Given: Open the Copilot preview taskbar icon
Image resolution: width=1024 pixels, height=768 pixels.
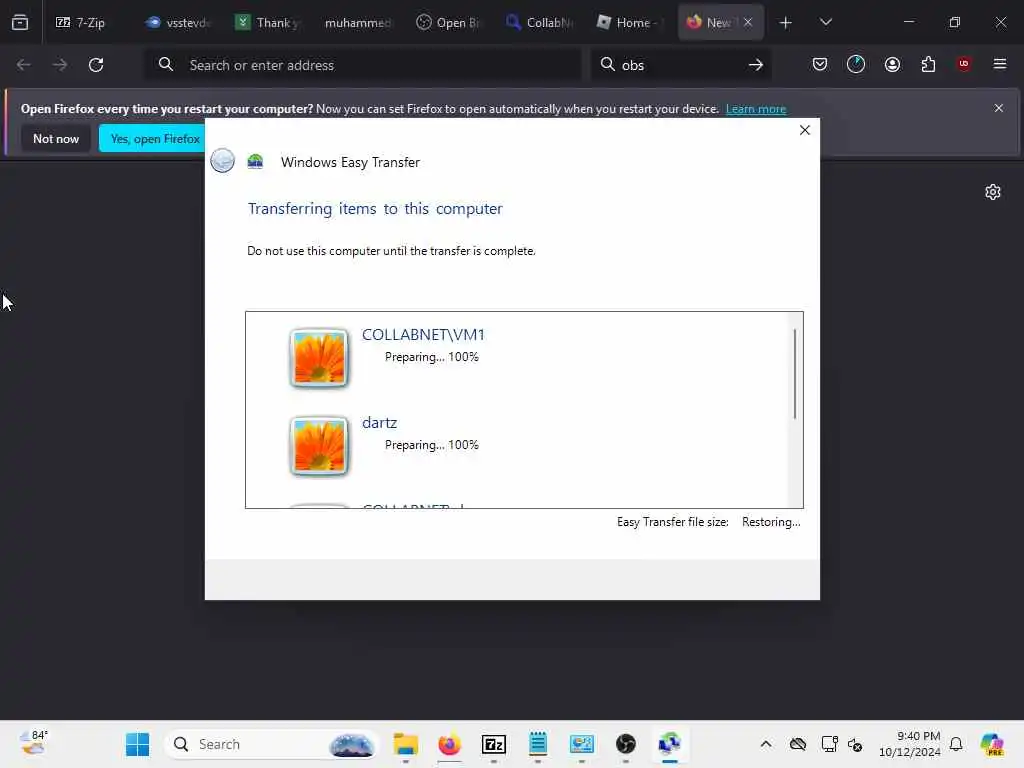Looking at the screenshot, I should [x=993, y=744].
